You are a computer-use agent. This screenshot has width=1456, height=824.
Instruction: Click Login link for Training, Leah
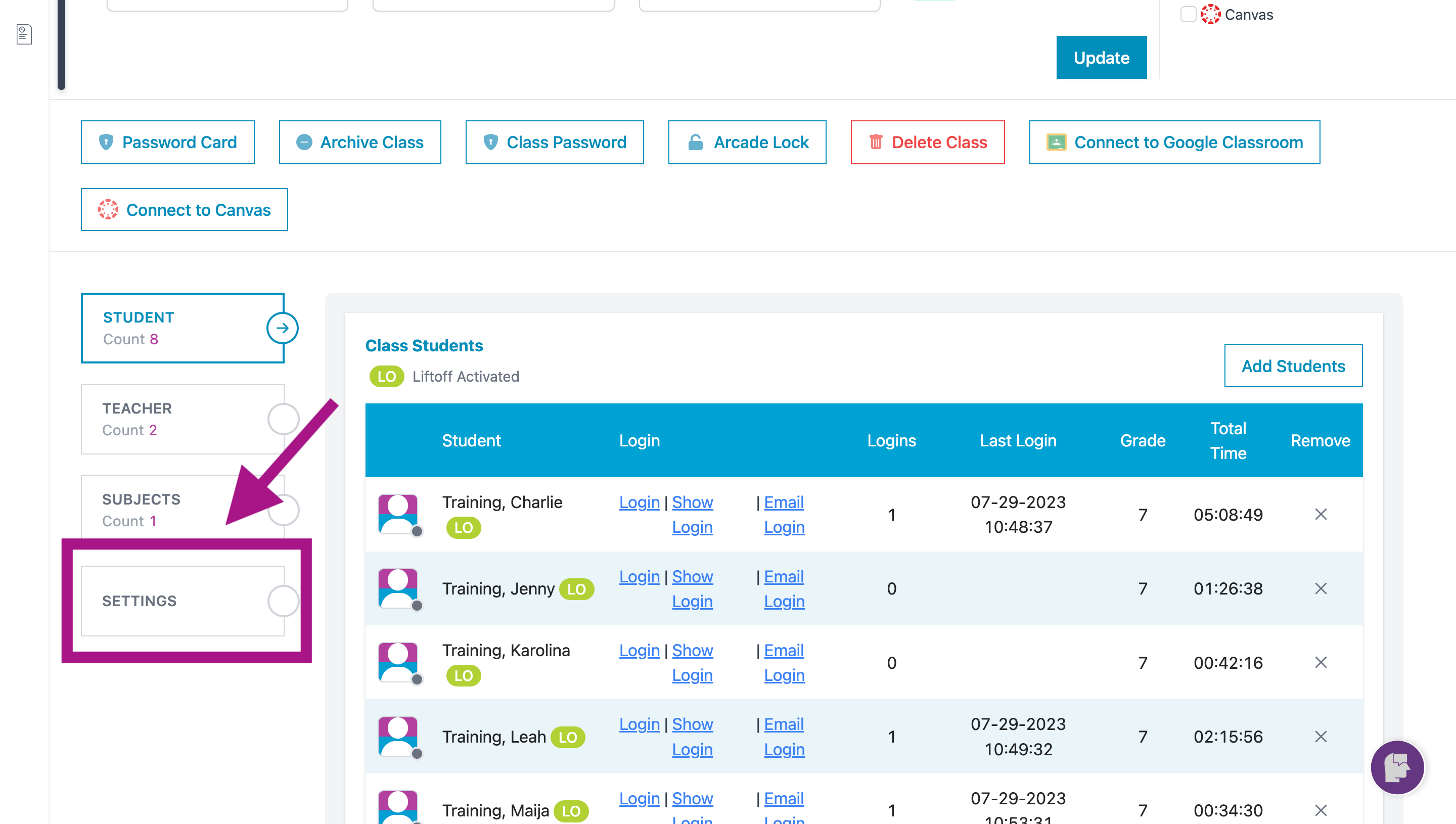click(639, 724)
